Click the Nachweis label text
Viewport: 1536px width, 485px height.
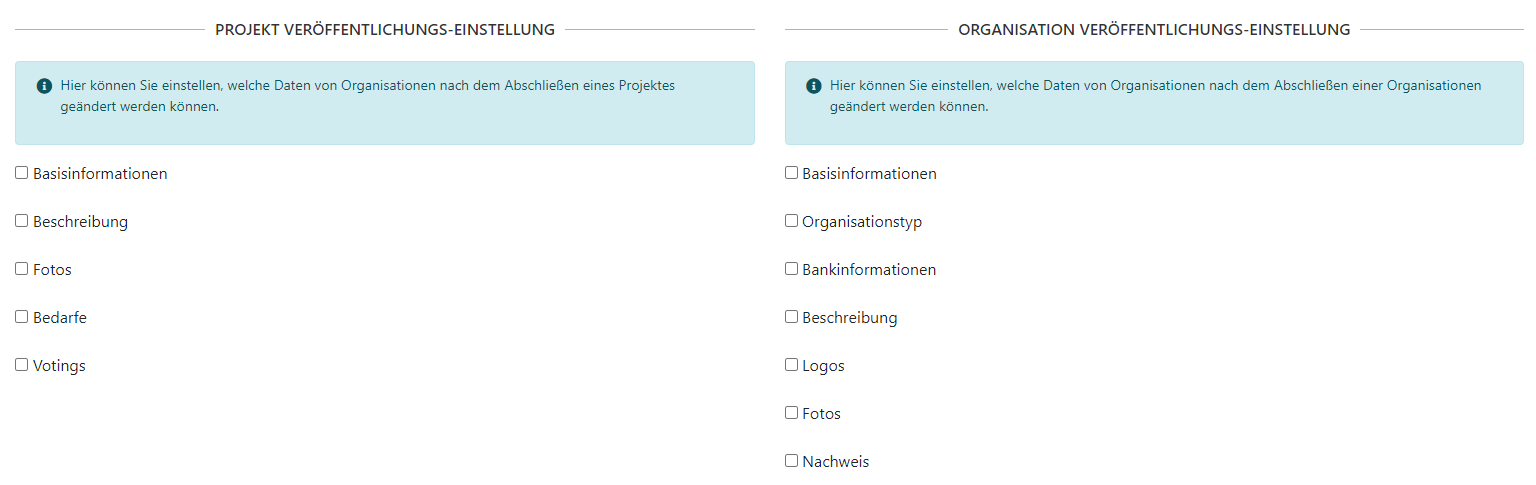point(835,462)
